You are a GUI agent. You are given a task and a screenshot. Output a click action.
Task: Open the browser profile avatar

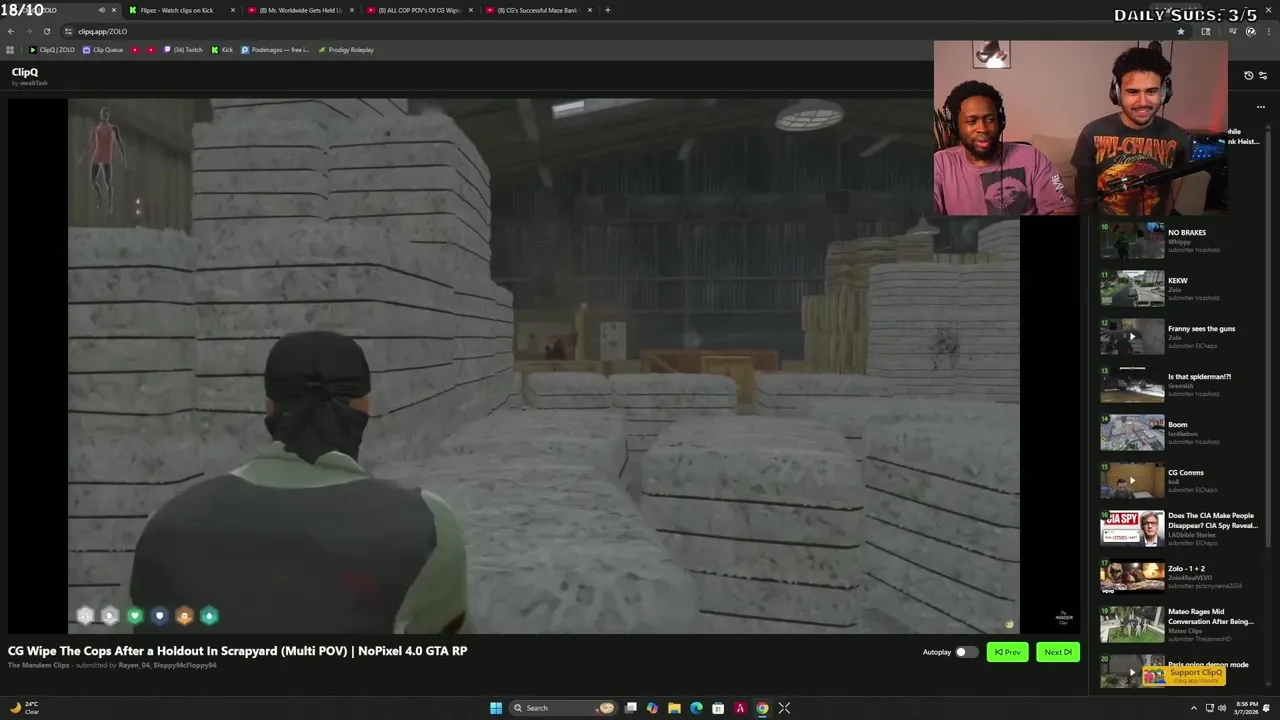coord(1250,31)
